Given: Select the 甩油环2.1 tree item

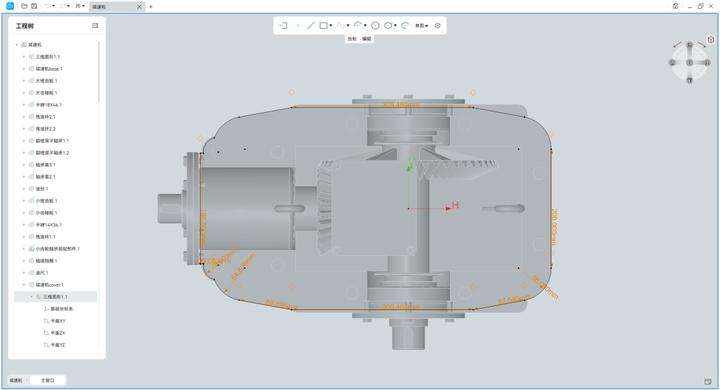Looking at the screenshot, I should click(x=45, y=117).
